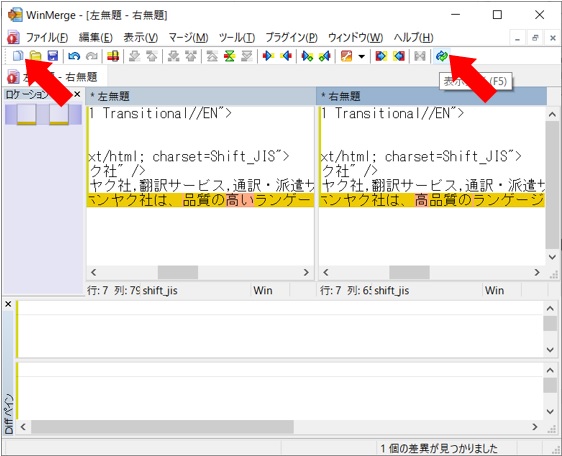Copy difference to the right pane

[268, 56]
